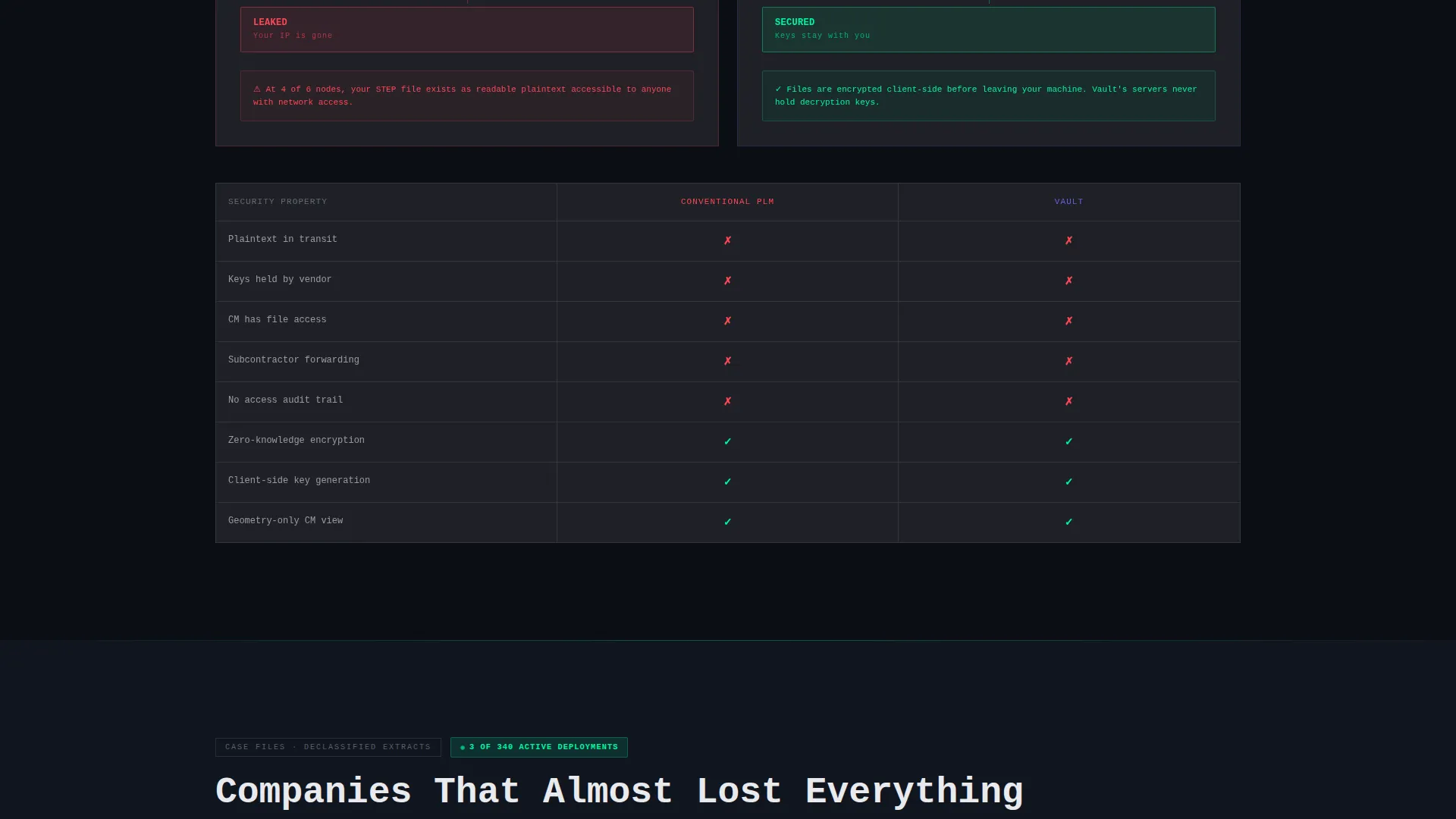Viewport: 1456px width, 819px height.
Task: Click the checkmark for Geometry-only CM view under Vault
Action: tap(1068, 522)
